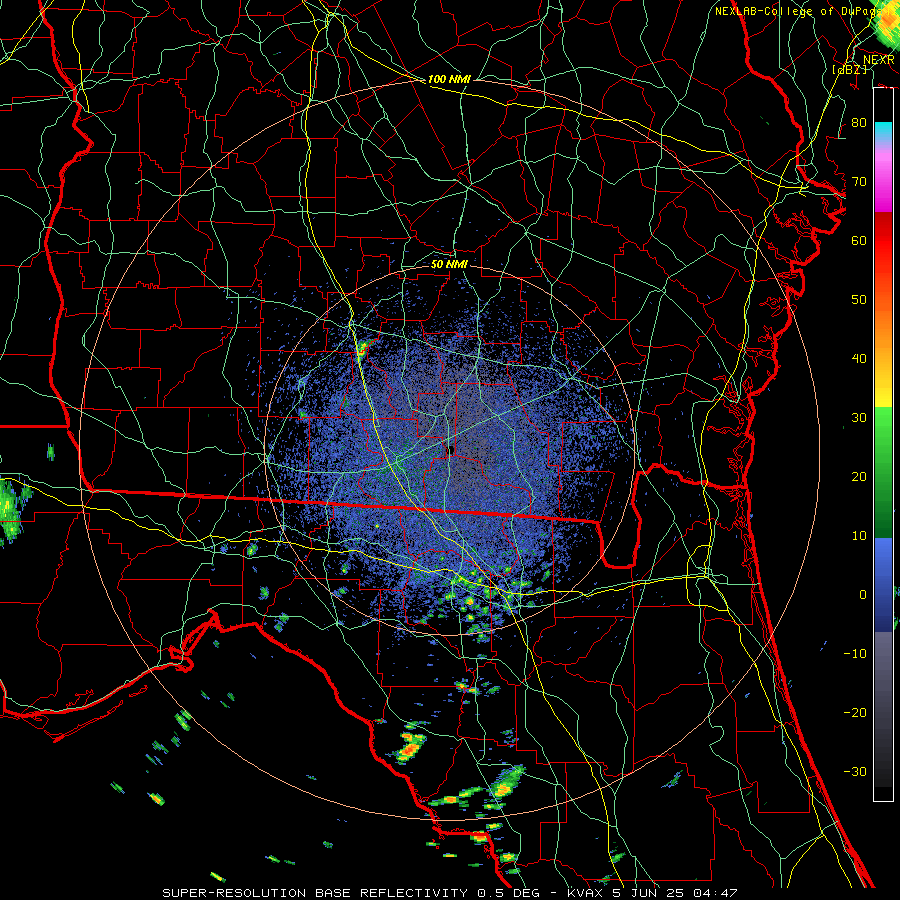Click the -30 value on dBZ scale
Viewport: 900px width, 900px height.
click(855, 772)
